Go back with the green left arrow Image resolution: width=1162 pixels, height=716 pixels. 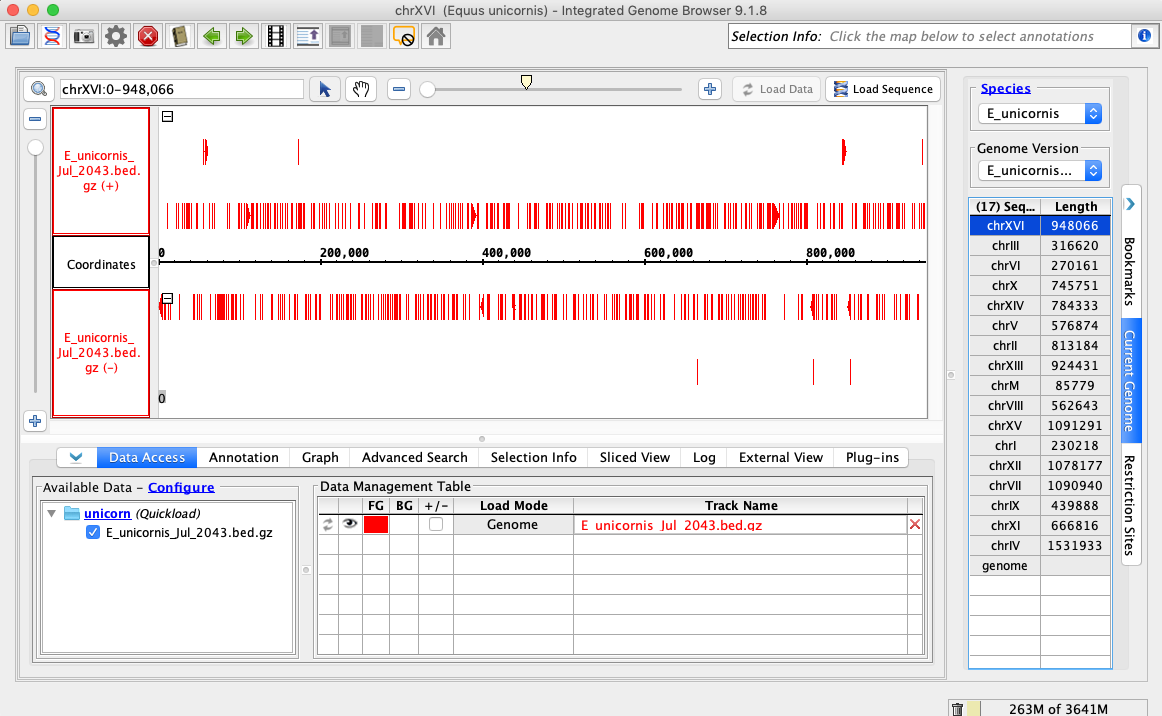coord(212,36)
